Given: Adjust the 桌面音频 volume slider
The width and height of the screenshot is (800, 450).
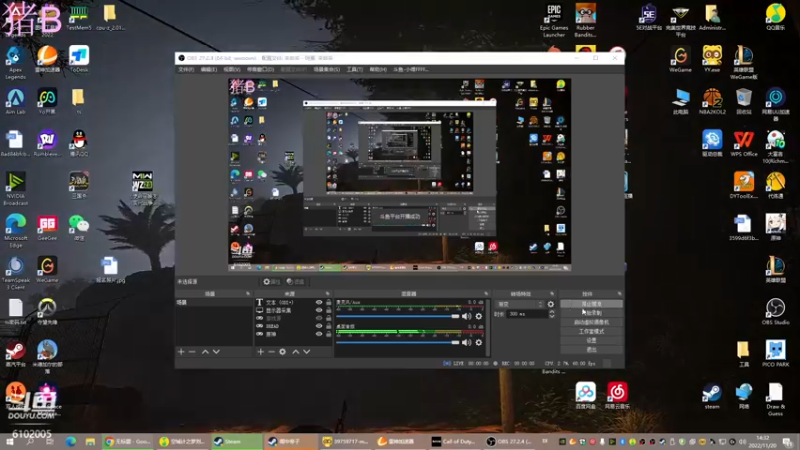Looking at the screenshot, I should pyautogui.click(x=398, y=342).
